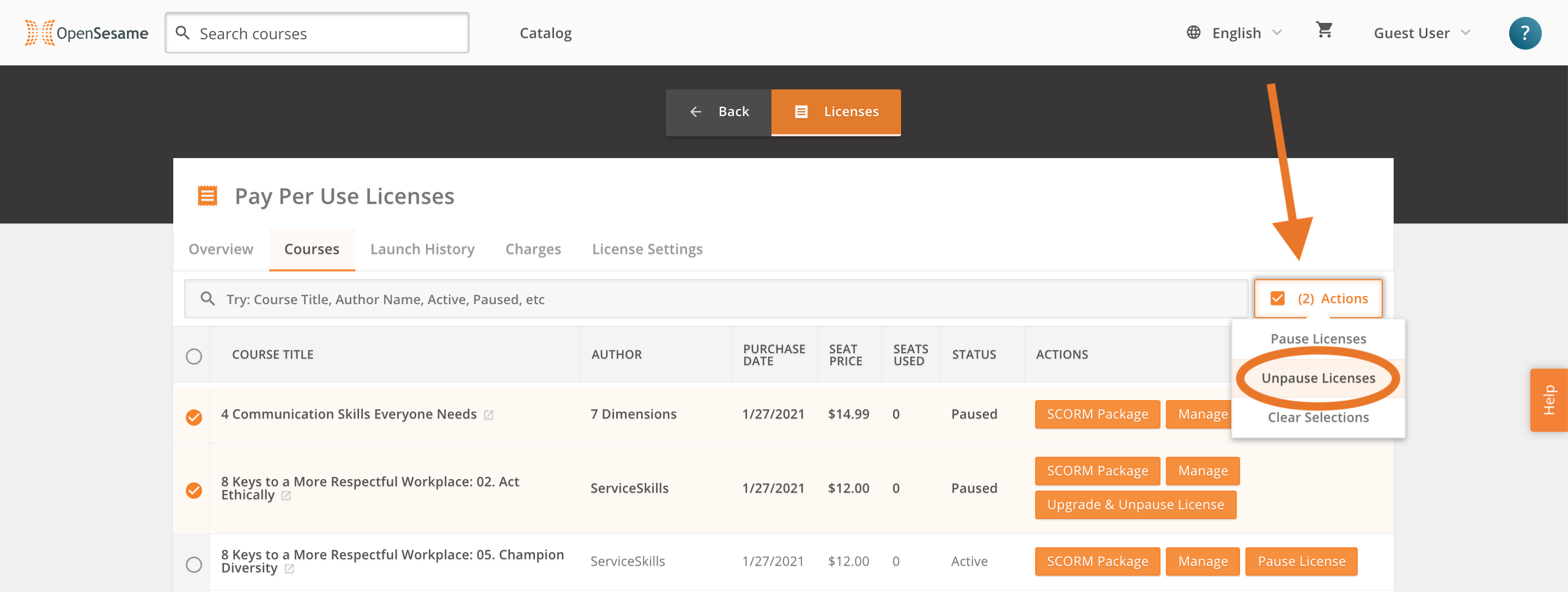Toggle the select-all circle in table header
Screen dimensions: 1568x592
click(x=193, y=357)
